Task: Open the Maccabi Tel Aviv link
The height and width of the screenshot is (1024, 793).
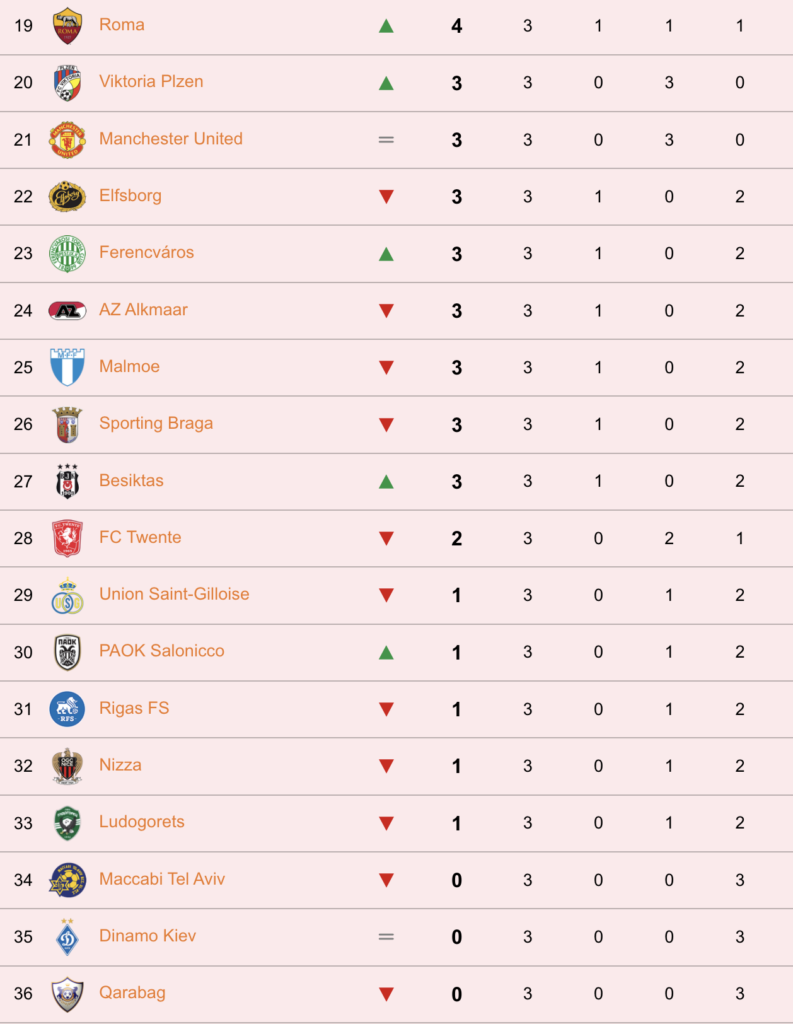Action: [162, 879]
